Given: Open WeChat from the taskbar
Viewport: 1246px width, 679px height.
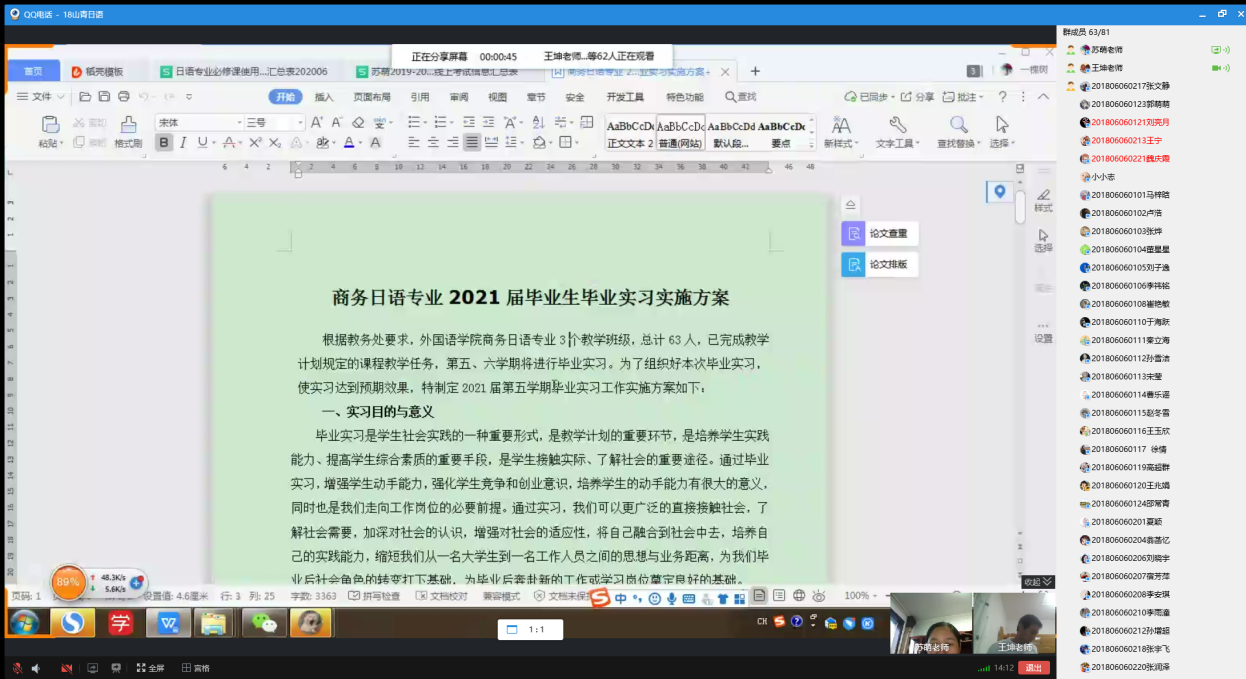Looking at the screenshot, I should coord(264,623).
